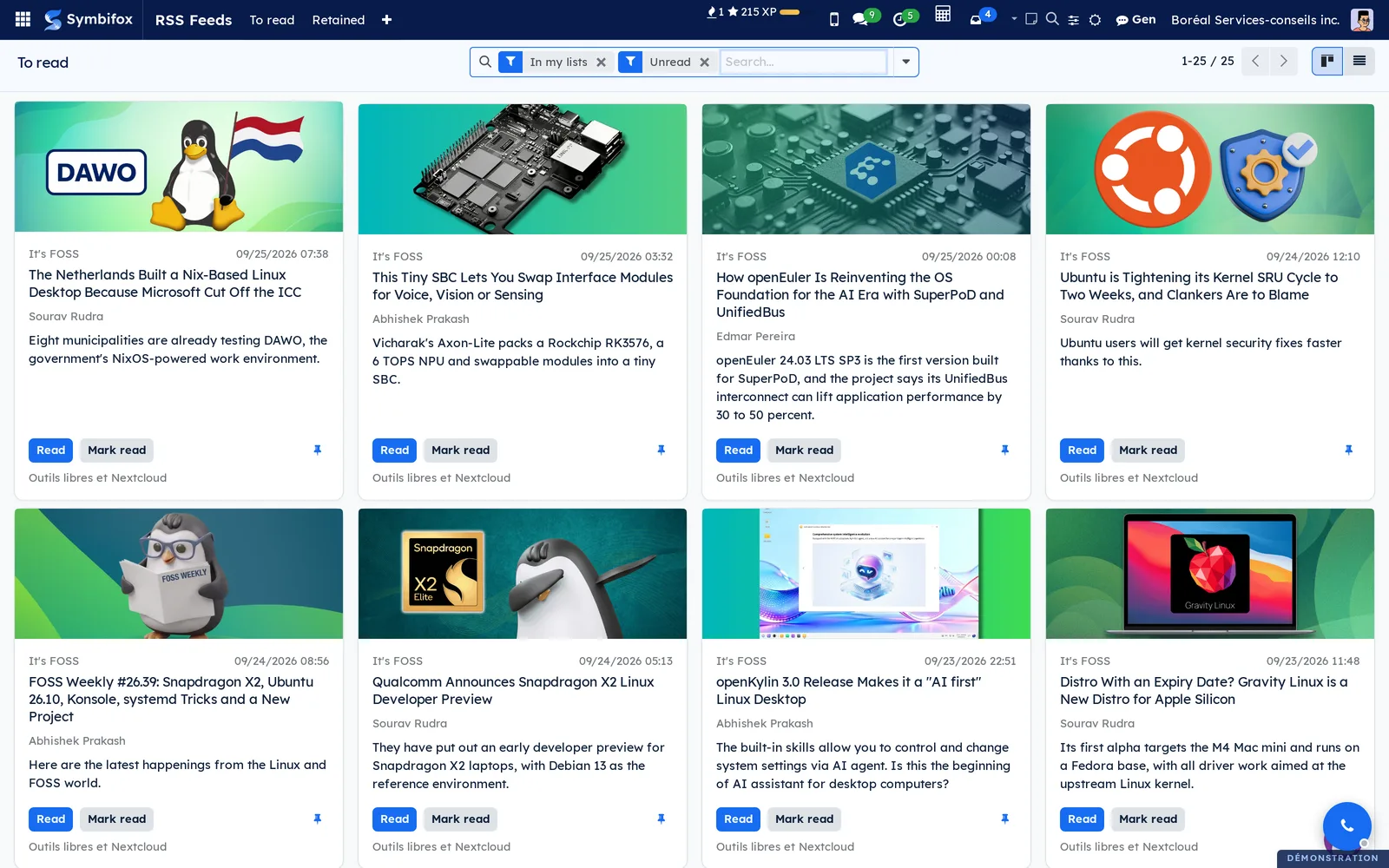This screenshot has width=1389, height=868.
Task: Click the In my lists filter funnel icon
Action: pyautogui.click(x=510, y=62)
